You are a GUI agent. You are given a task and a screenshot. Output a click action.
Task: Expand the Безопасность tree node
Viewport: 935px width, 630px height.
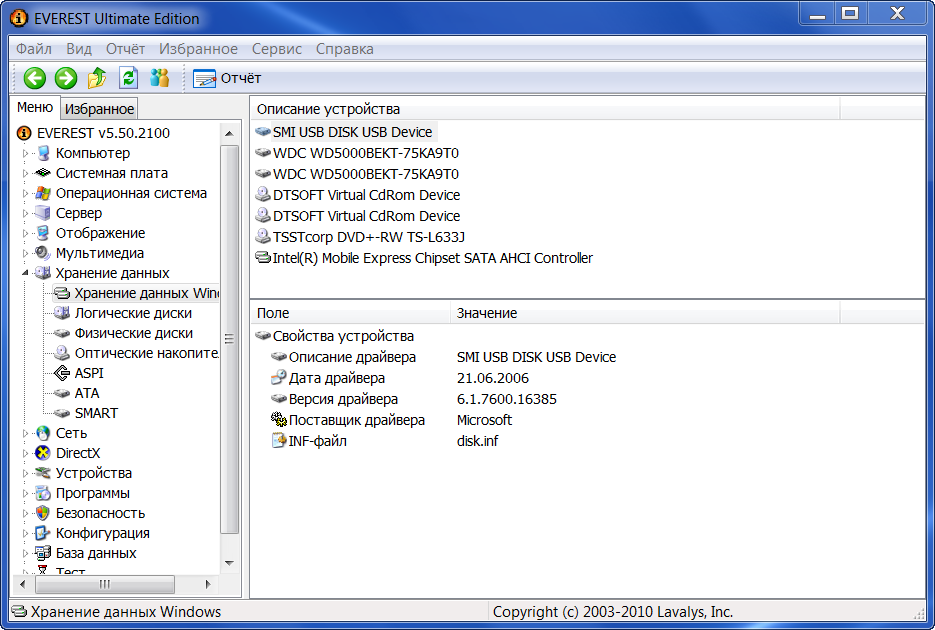point(25,513)
